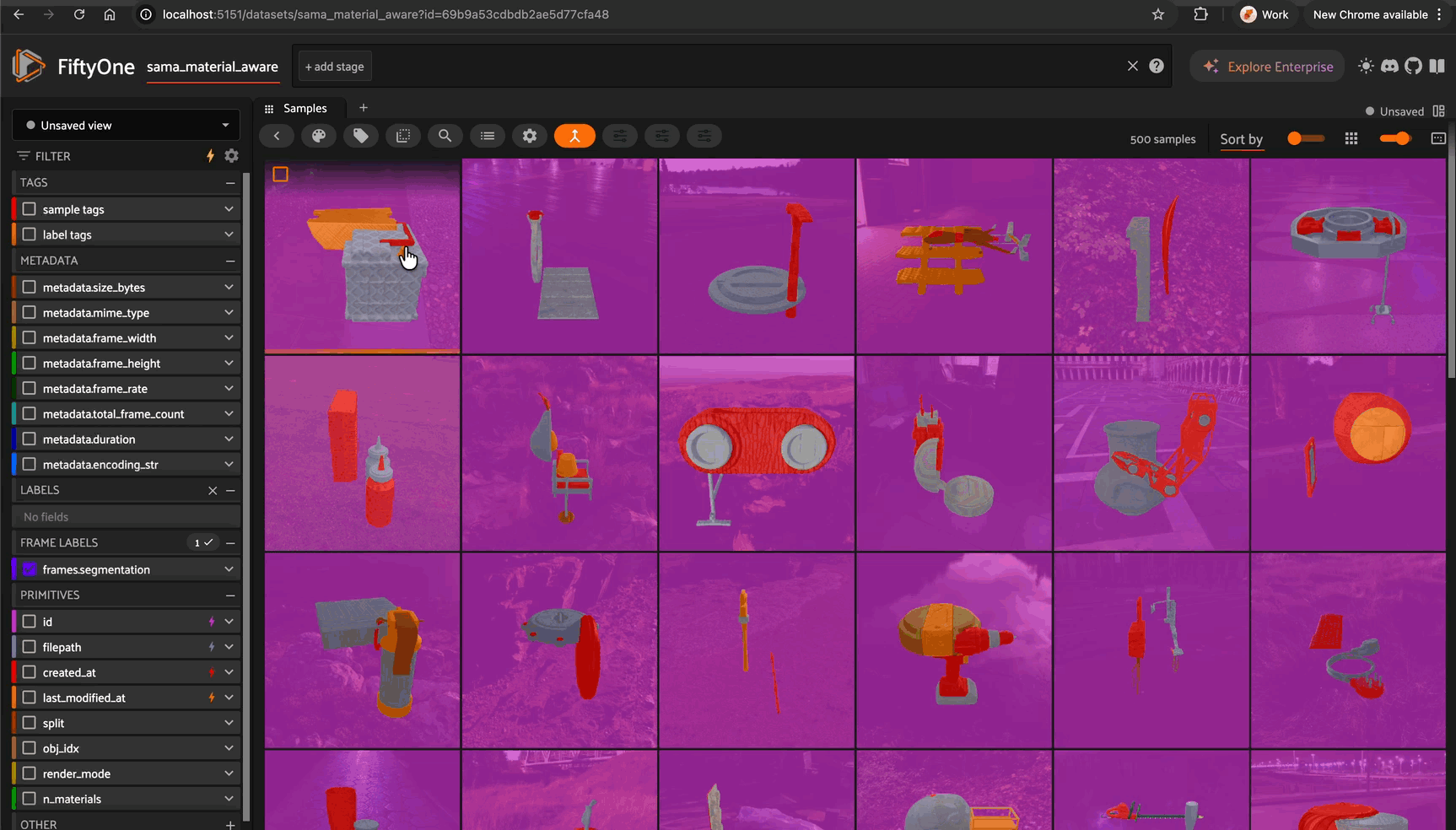Click the FiftyOne logo icon
The height and width of the screenshot is (830, 1456).
(x=29, y=66)
